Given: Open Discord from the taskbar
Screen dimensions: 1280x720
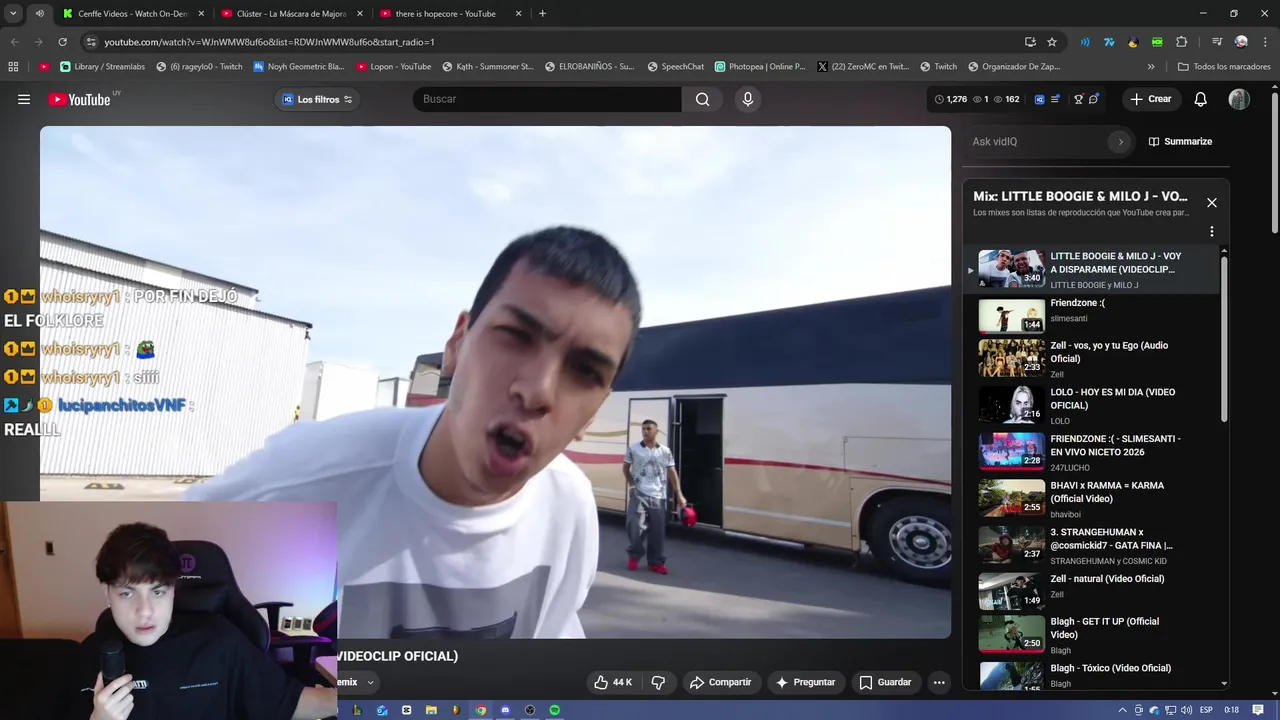Looking at the screenshot, I should click(505, 710).
